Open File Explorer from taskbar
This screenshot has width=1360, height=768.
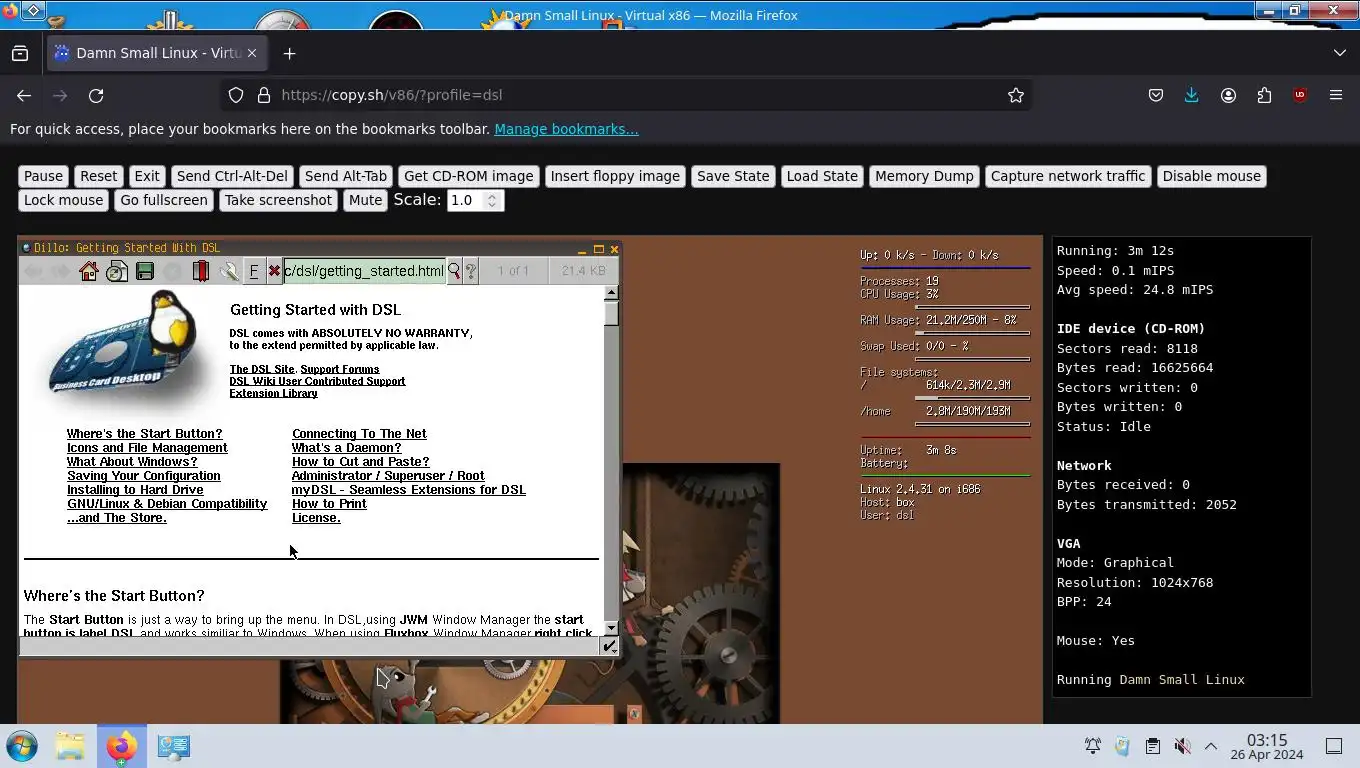click(70, 746)
